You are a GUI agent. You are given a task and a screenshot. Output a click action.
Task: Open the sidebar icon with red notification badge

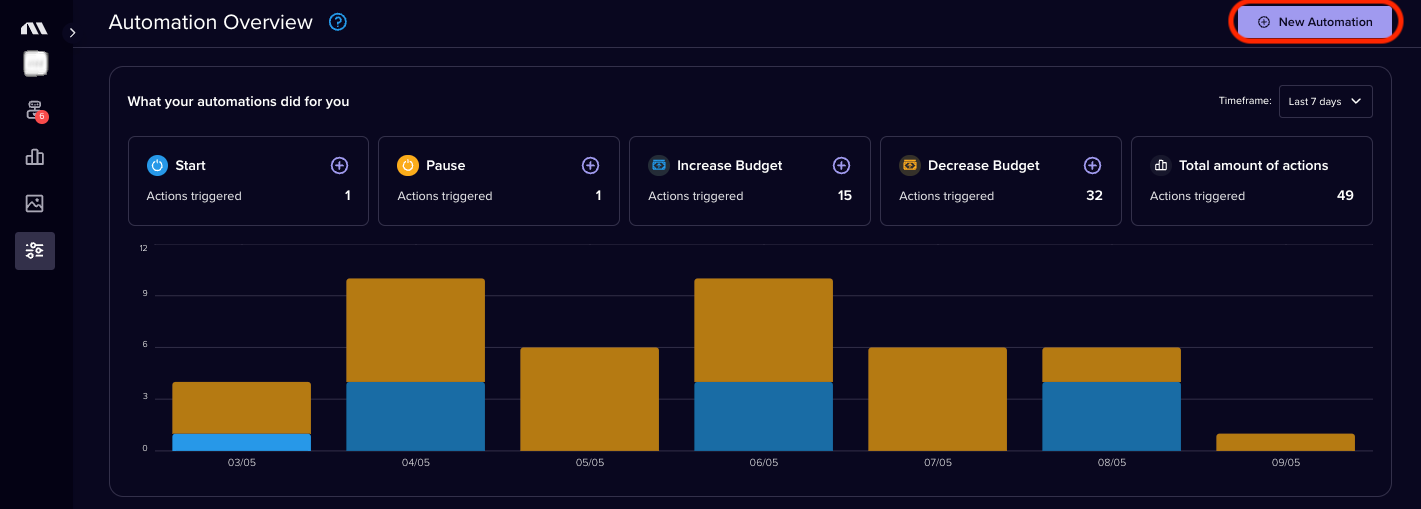[x=35, y=111]
